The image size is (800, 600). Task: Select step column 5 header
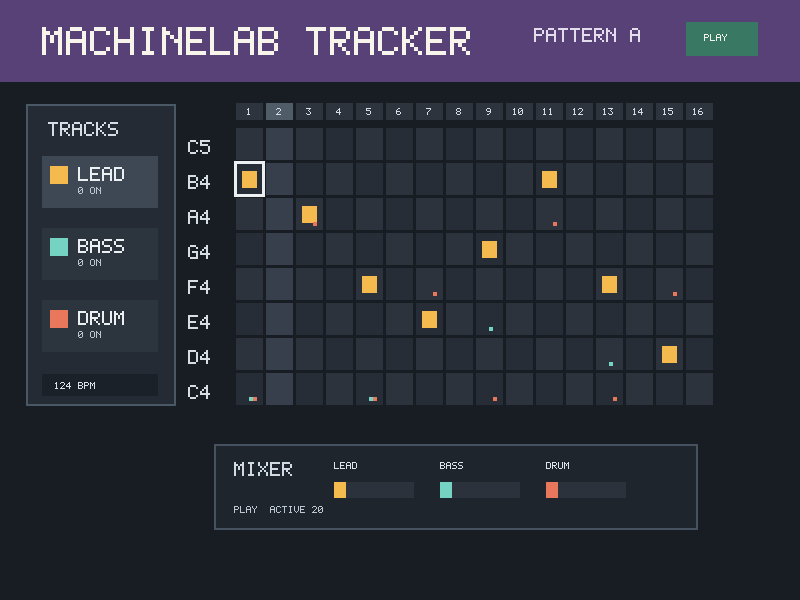click(369, 111)
